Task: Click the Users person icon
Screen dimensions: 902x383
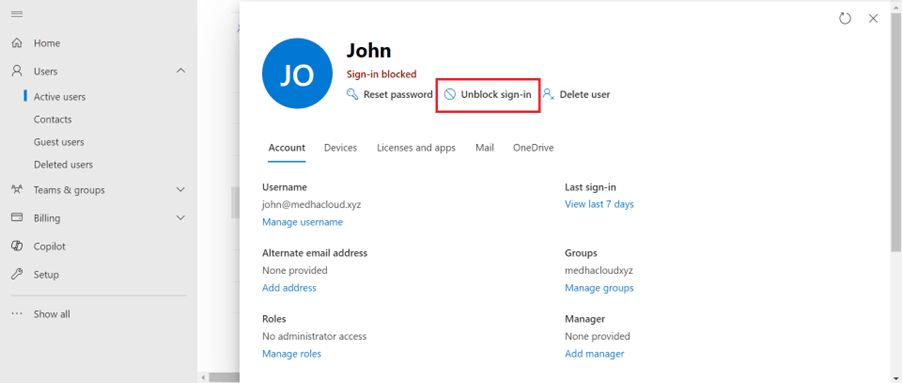Action: point(17,71)
